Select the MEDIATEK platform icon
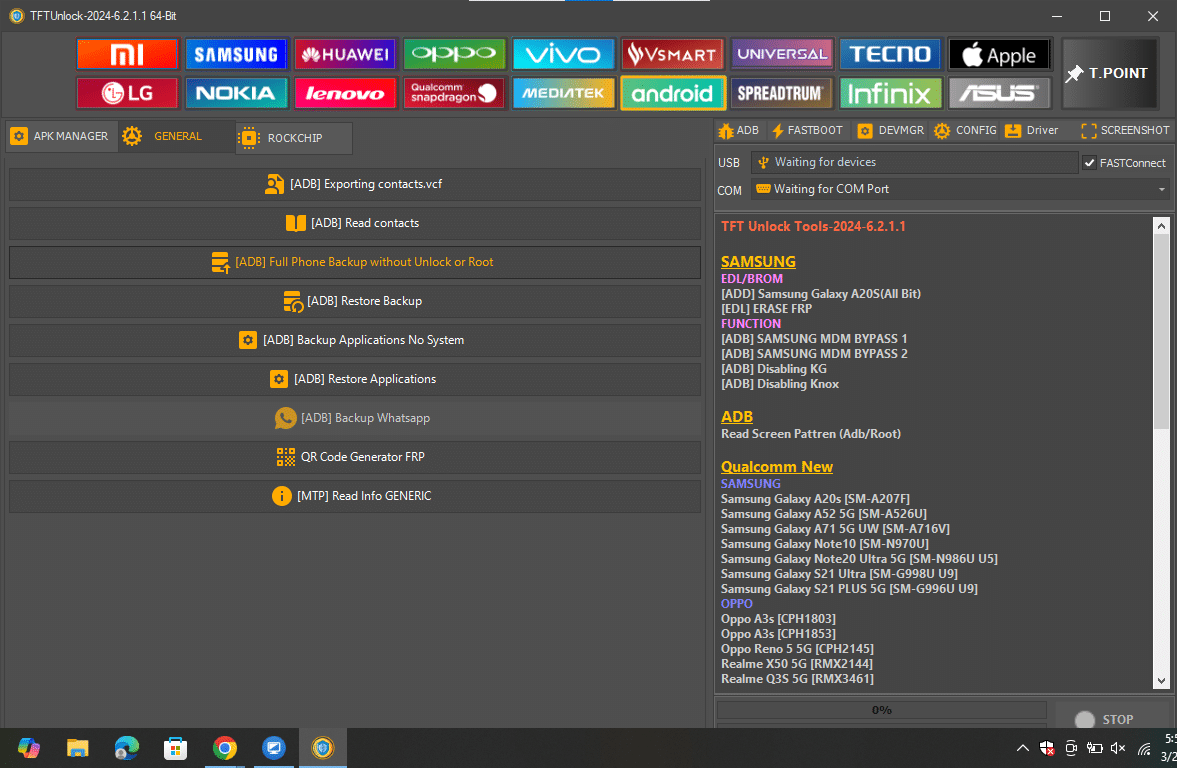Screen dimensions: 1177x768 point(563,93)
